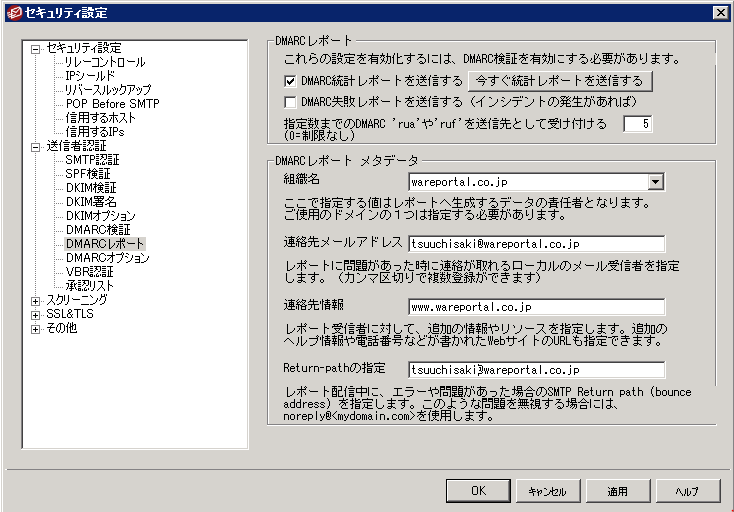Enable DMARC失敗レポートを送信する checkbox

coord(290,102)
